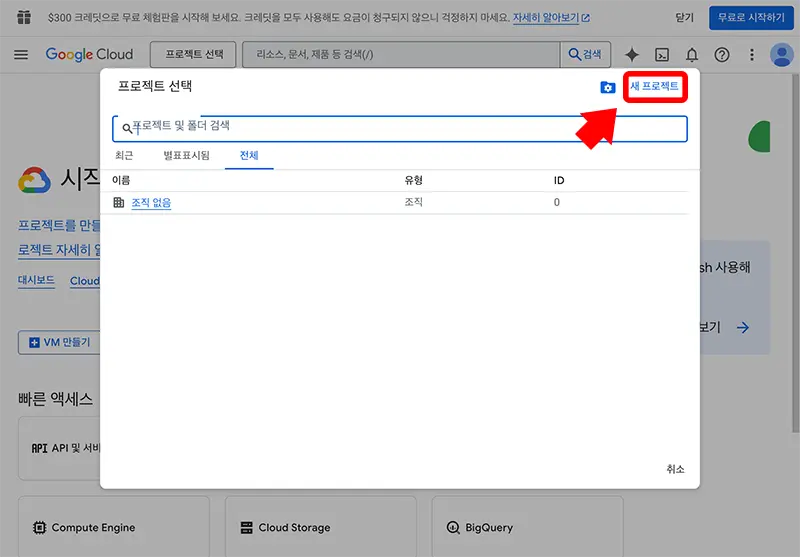Open the Compute Engine card
The height and width of the screenshot is (557, 800).
114,526
